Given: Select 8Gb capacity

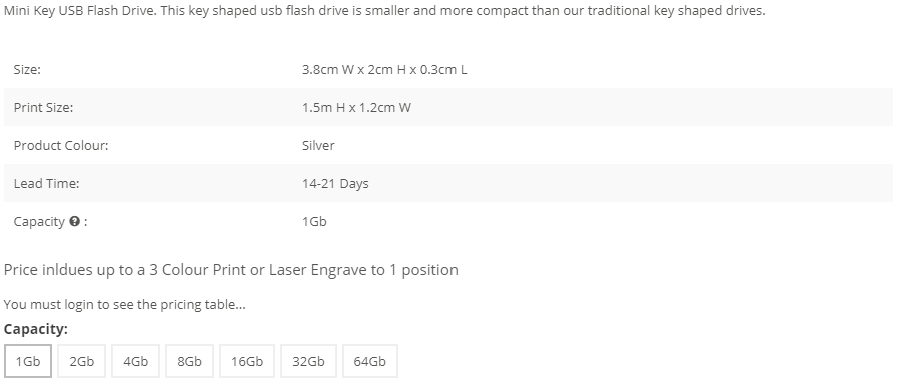Looking at the screenshot, I should [189, 361].
